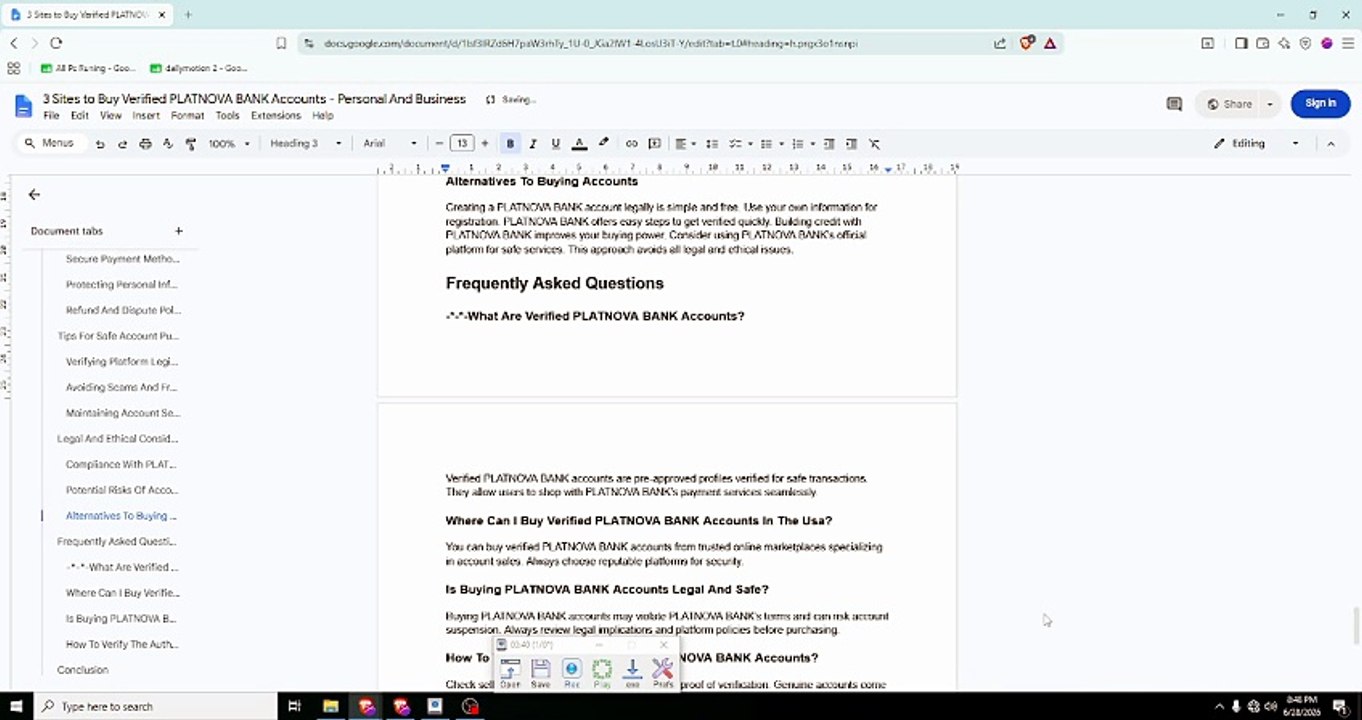Screen dimensions: 1362x720
Task: Collapse the toolbar with the up chevron
Action: pos(1330,144)
